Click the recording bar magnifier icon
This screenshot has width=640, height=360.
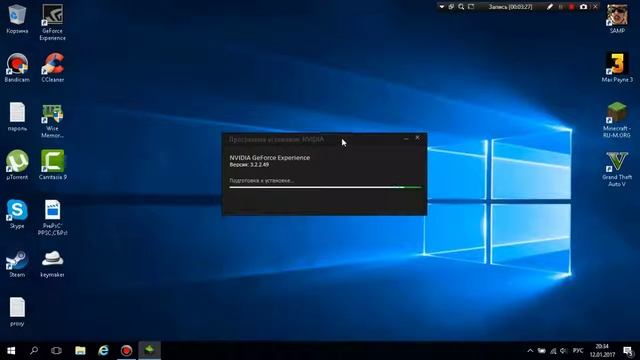click(461, 7)
